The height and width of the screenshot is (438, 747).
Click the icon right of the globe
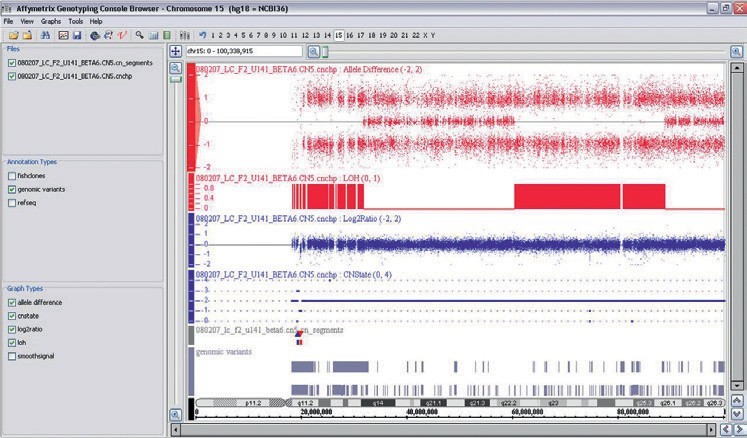tap(108, 35)
